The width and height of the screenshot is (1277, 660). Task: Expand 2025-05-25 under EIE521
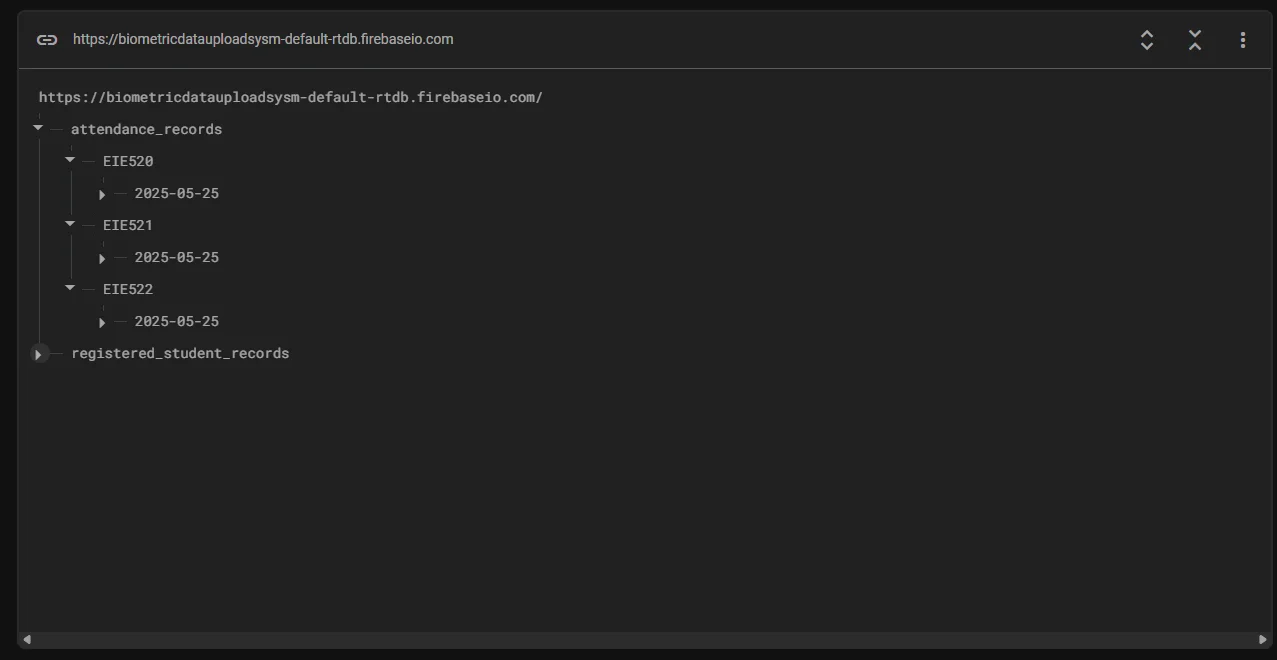point(102,258)
